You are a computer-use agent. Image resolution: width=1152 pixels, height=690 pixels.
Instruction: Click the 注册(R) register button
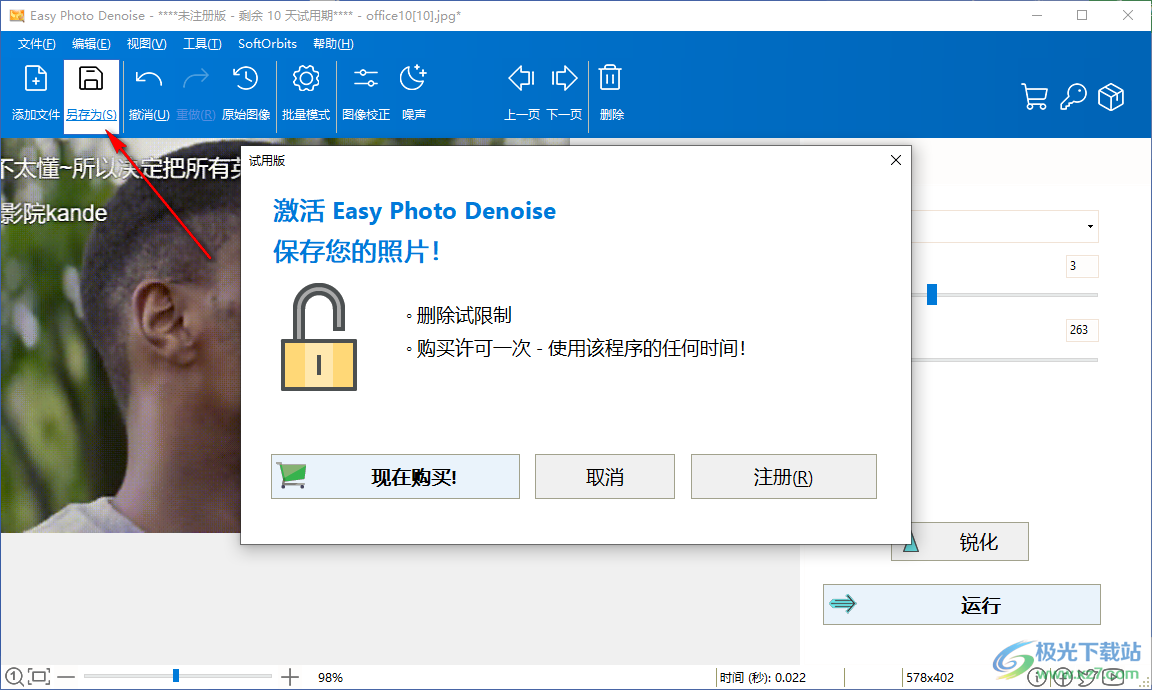pyautogui.click(x=783, y=477)
